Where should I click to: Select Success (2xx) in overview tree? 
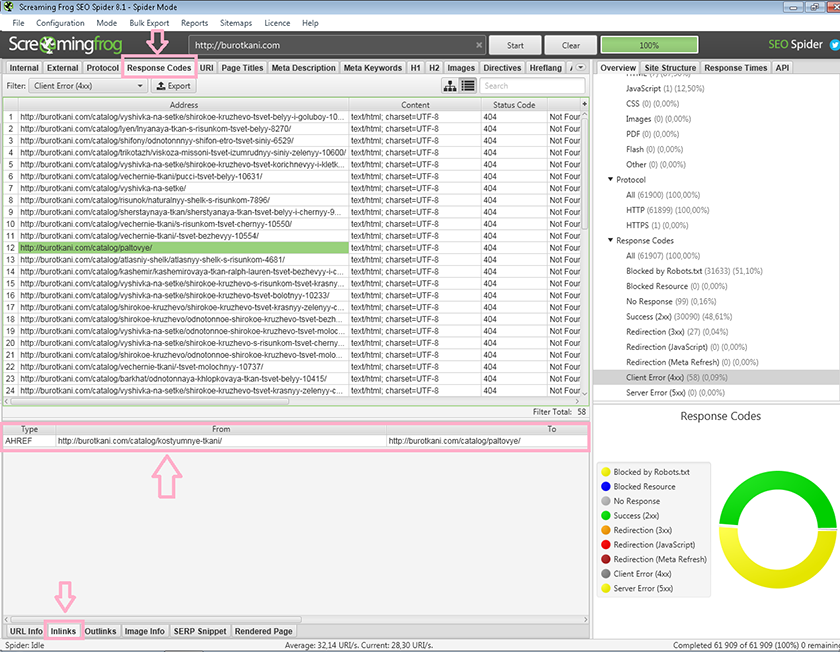(679, 317)
